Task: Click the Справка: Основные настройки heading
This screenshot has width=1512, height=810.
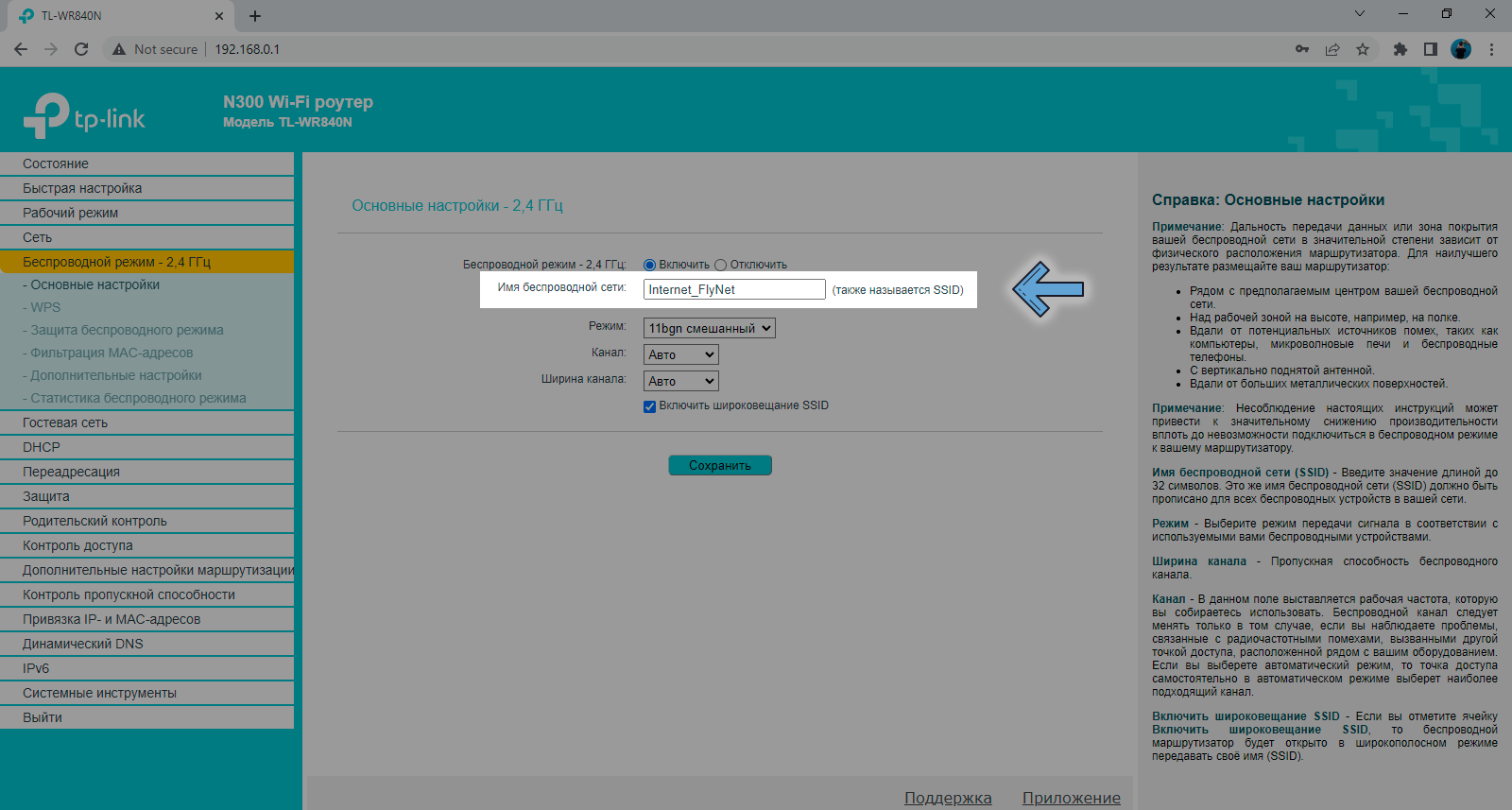Action: pyautogui.click(x=1268, y=200)
